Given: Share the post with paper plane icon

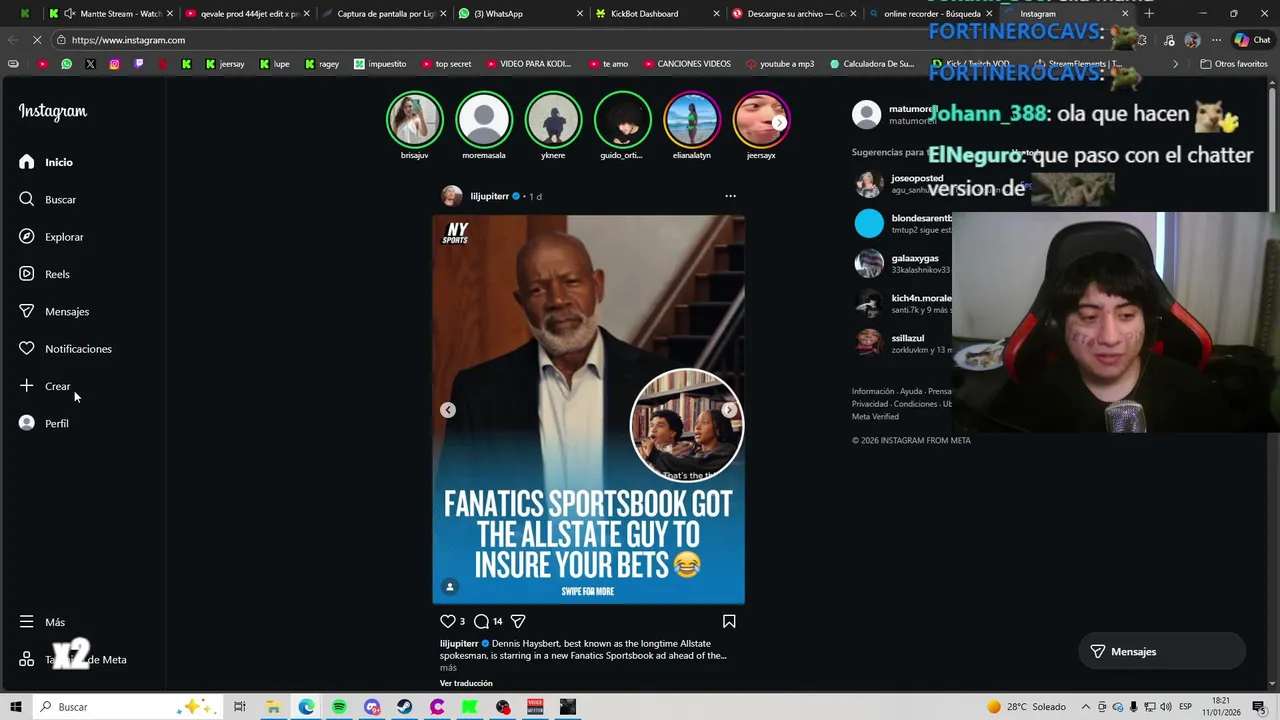Looking at the screenshot, I should point(518,621).
